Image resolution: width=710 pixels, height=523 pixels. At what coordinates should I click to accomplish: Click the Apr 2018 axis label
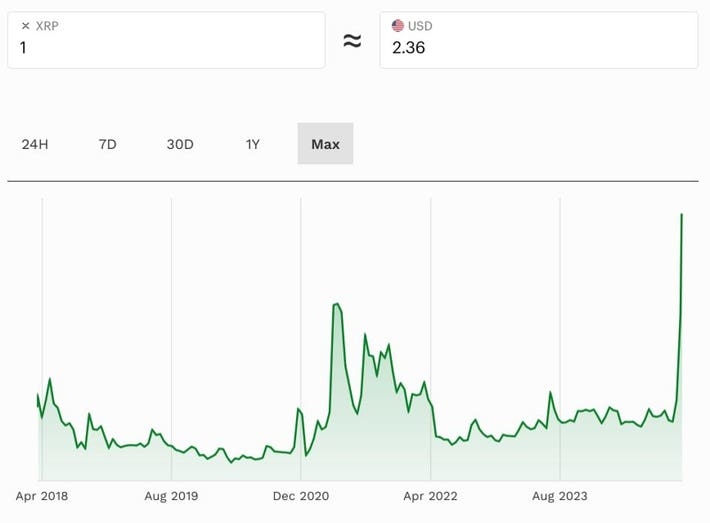pyautogui.click(x=42, y=495)
